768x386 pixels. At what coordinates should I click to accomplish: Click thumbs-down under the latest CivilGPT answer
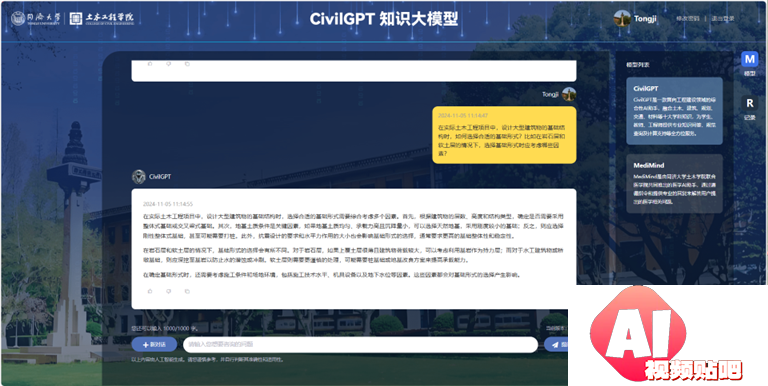point(168,291)
